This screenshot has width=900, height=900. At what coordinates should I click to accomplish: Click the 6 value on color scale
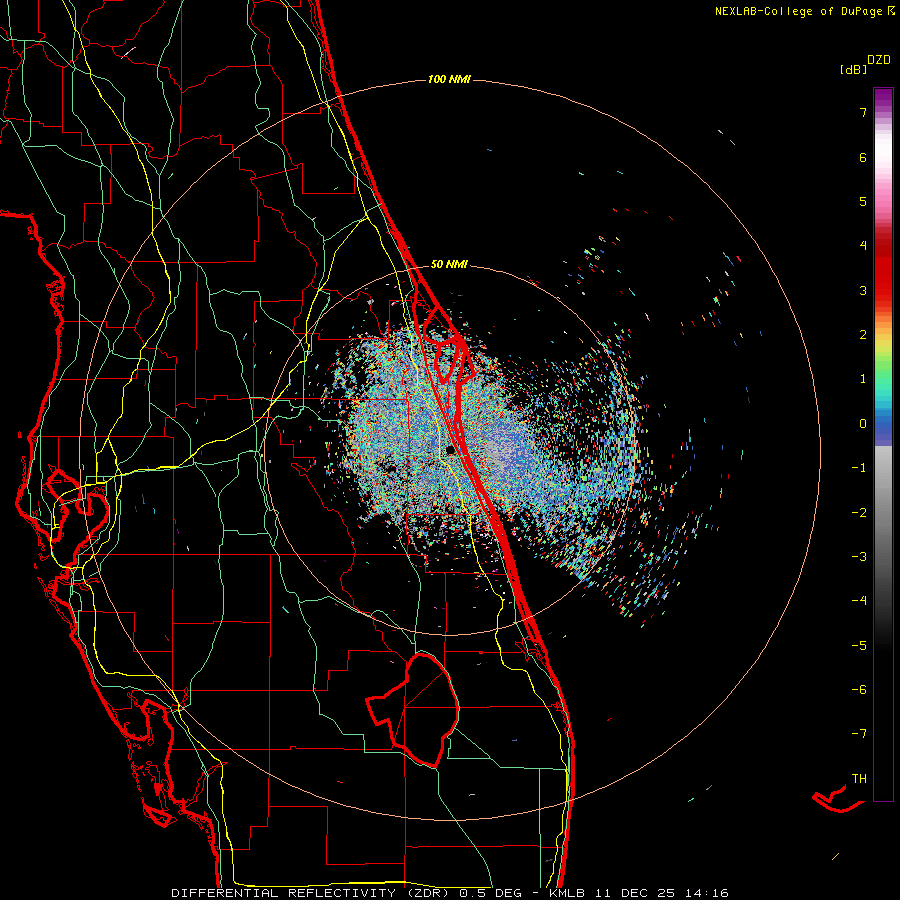point(863,157)
